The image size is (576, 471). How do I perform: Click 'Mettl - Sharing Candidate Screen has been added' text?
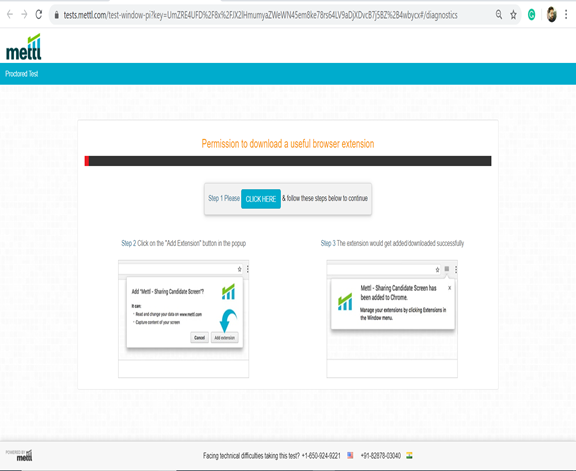399,292
